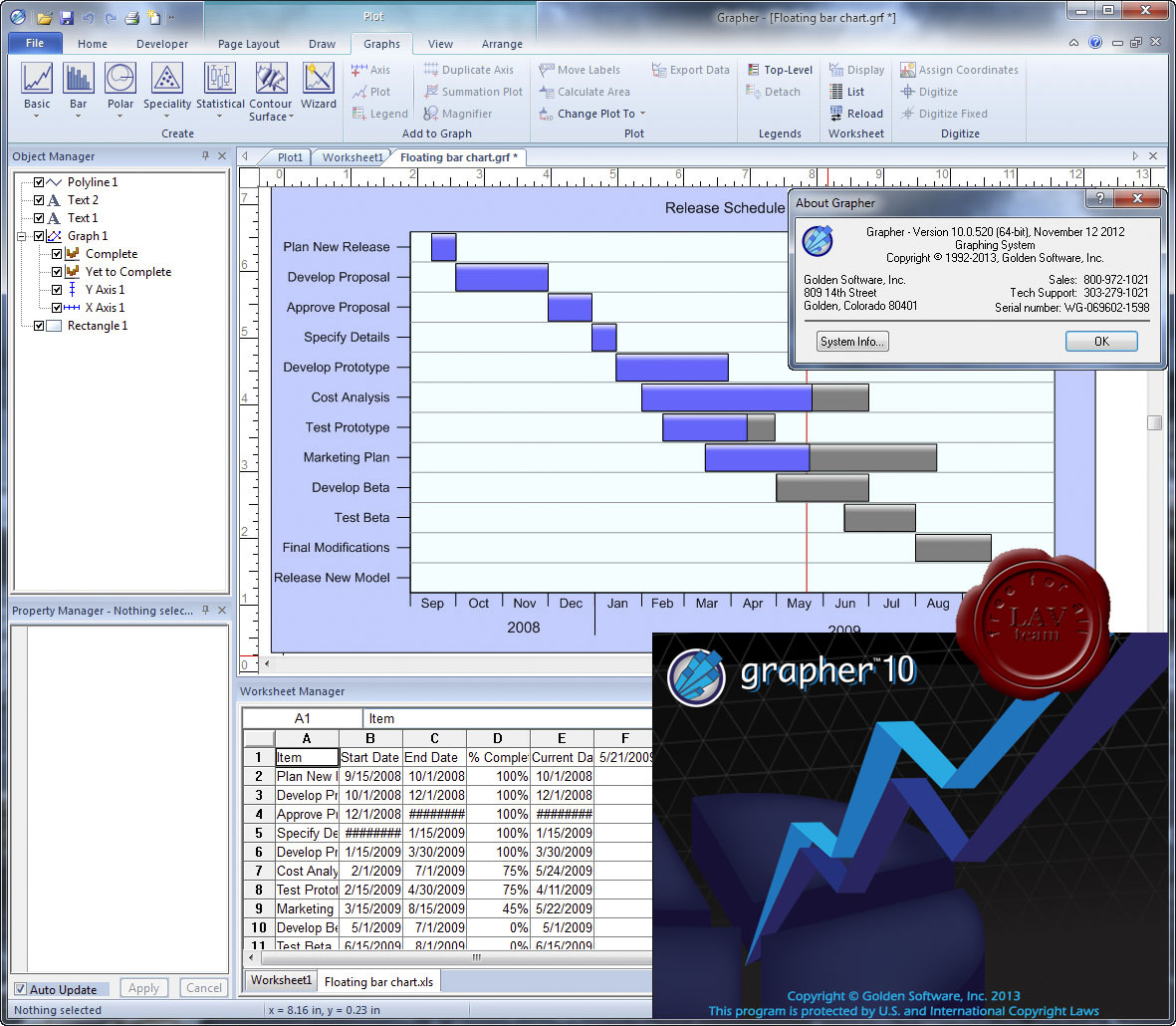The height and width of the screenshot is (1026, 1176).
Task: Toggle Y Axis 1 checkbox
Action: [x=57, y=290]
